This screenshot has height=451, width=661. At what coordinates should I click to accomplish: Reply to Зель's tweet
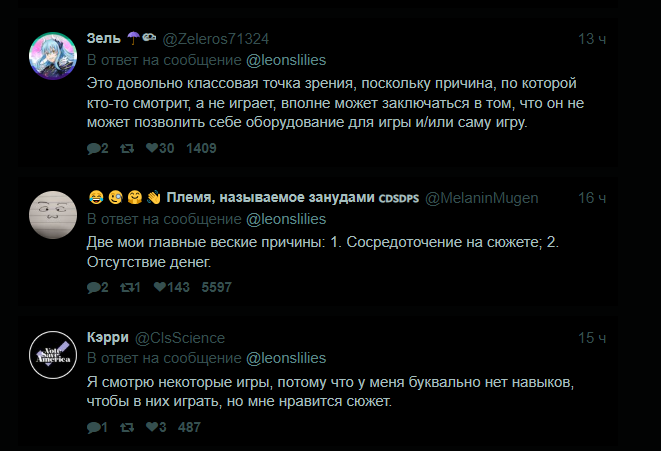[x=93, y=149]
